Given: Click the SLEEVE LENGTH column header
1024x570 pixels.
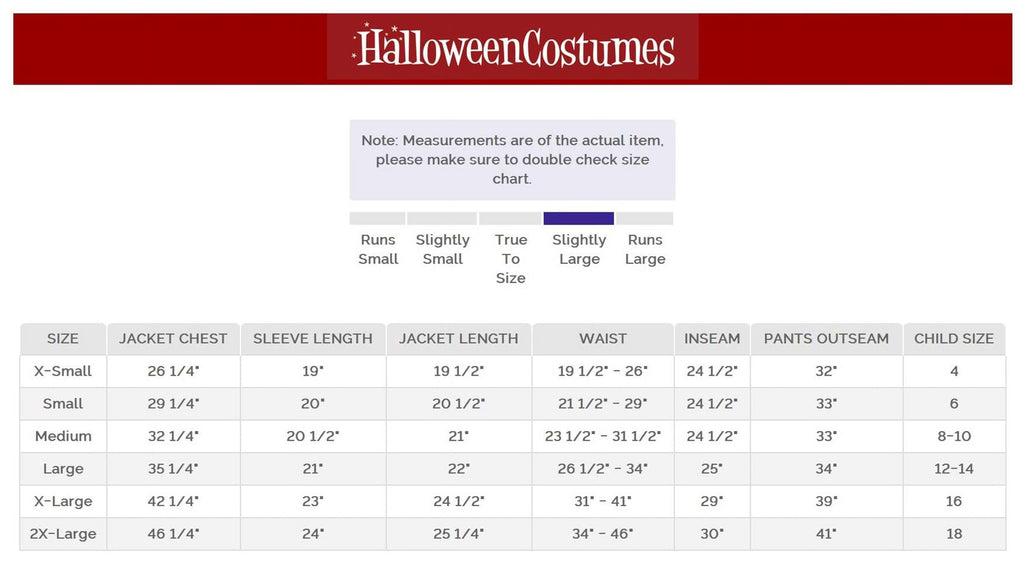Looking at the screenshot, I should click(313, 339).
